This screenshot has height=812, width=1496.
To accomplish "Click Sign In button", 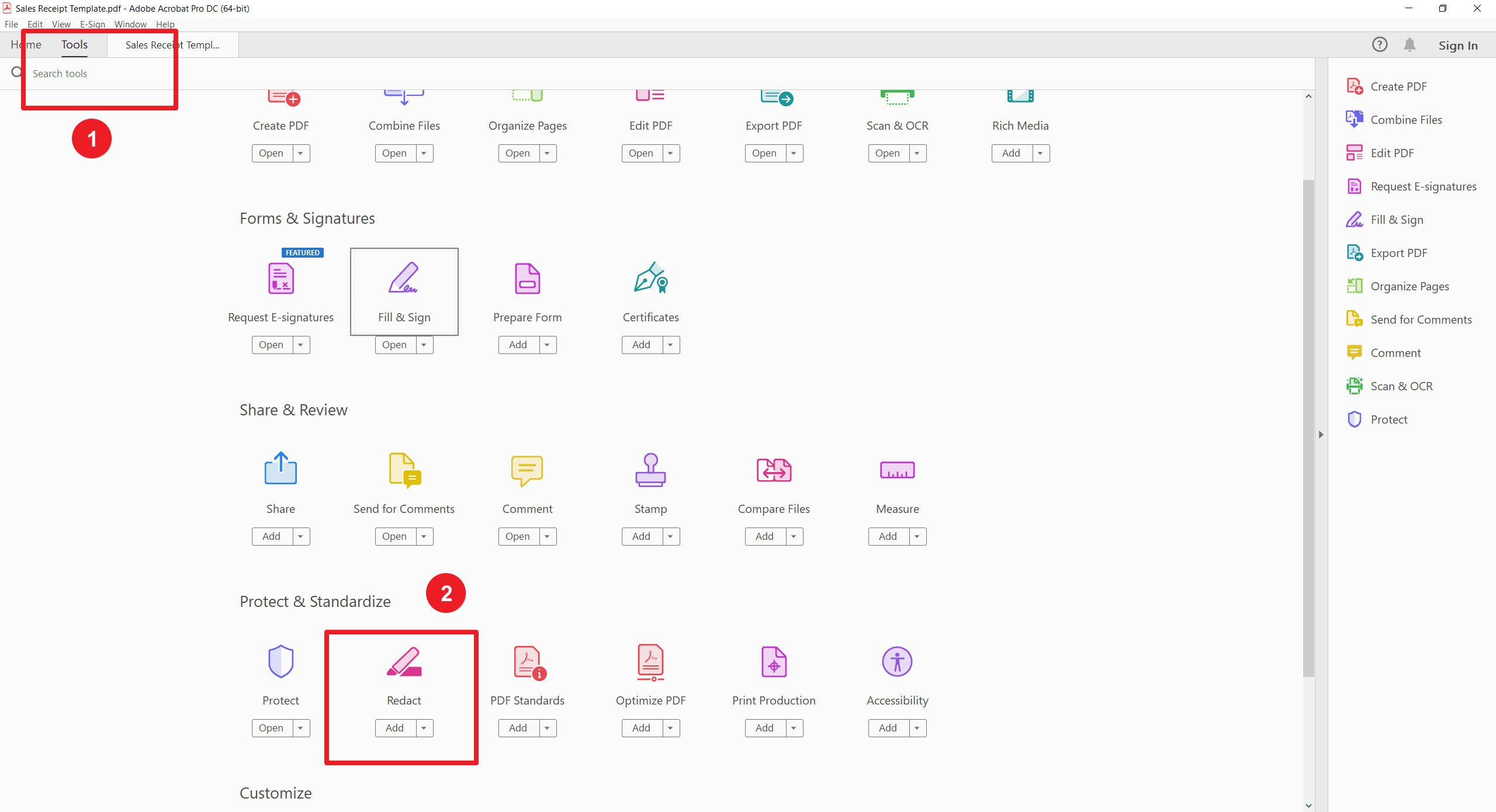I will [1458, 45].
